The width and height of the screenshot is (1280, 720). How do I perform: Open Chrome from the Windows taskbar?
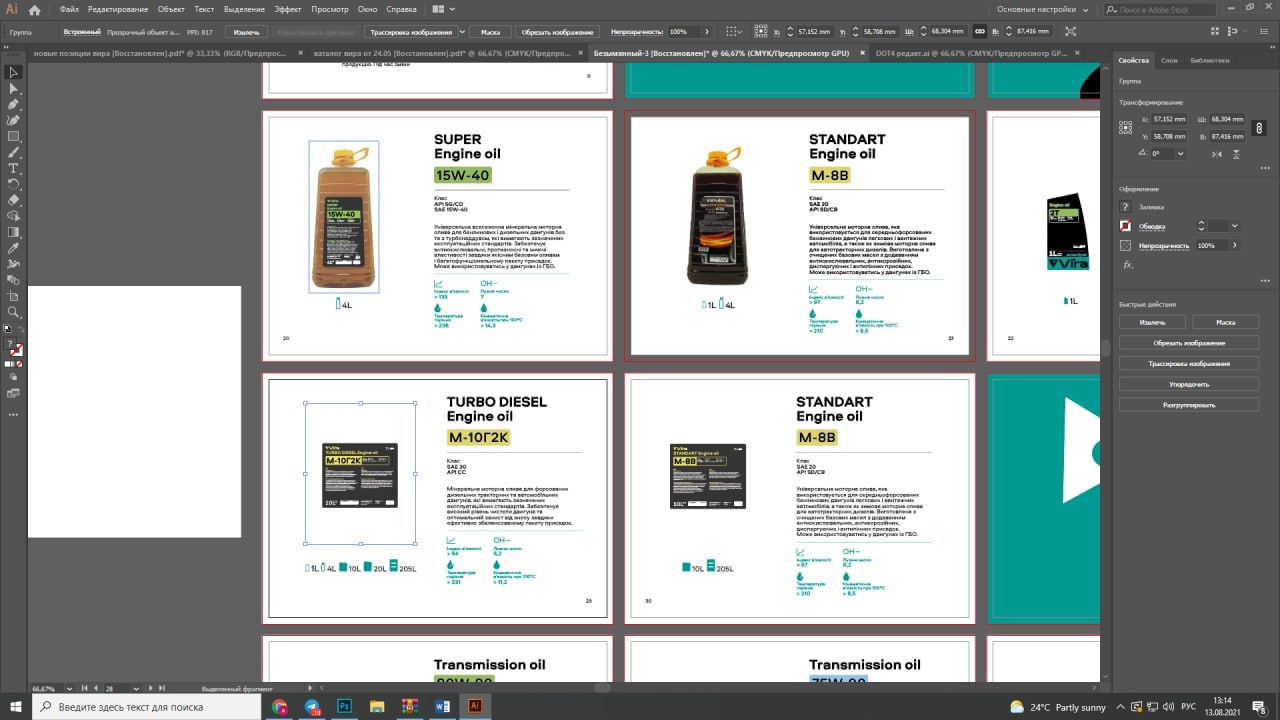(x=279, y=705)
